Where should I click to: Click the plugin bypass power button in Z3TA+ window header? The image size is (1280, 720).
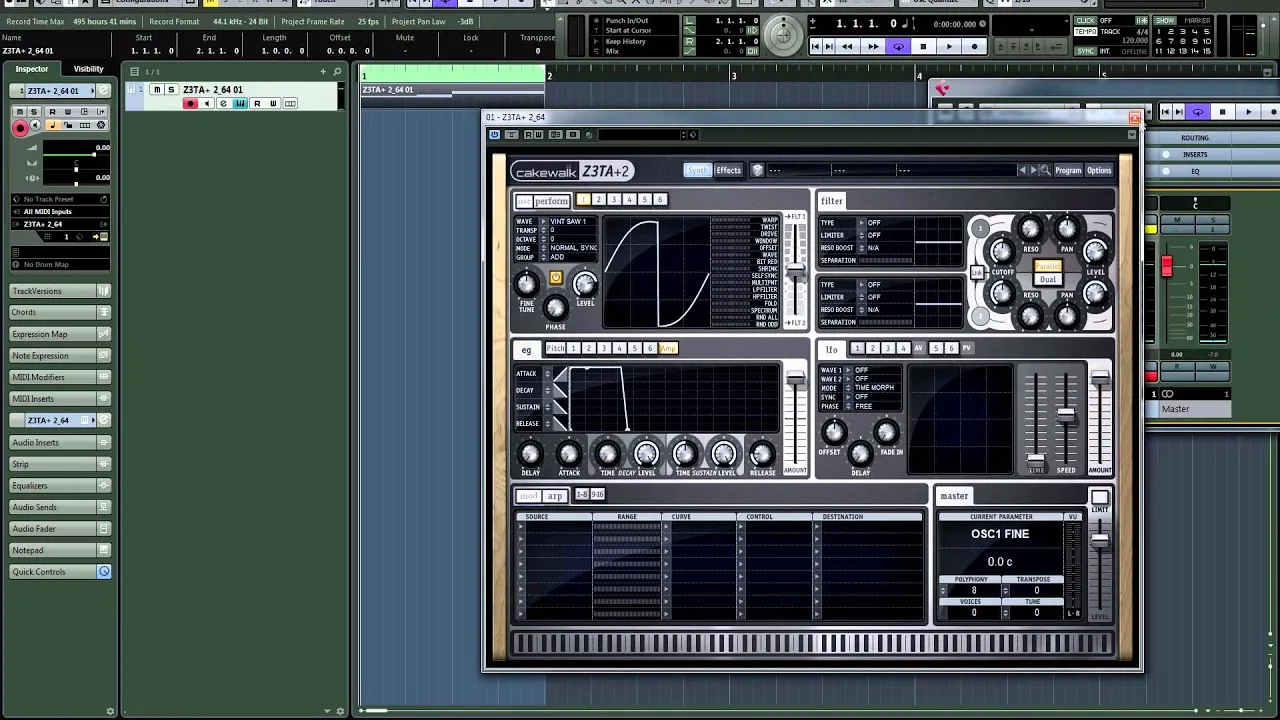[x=494, y=135]
